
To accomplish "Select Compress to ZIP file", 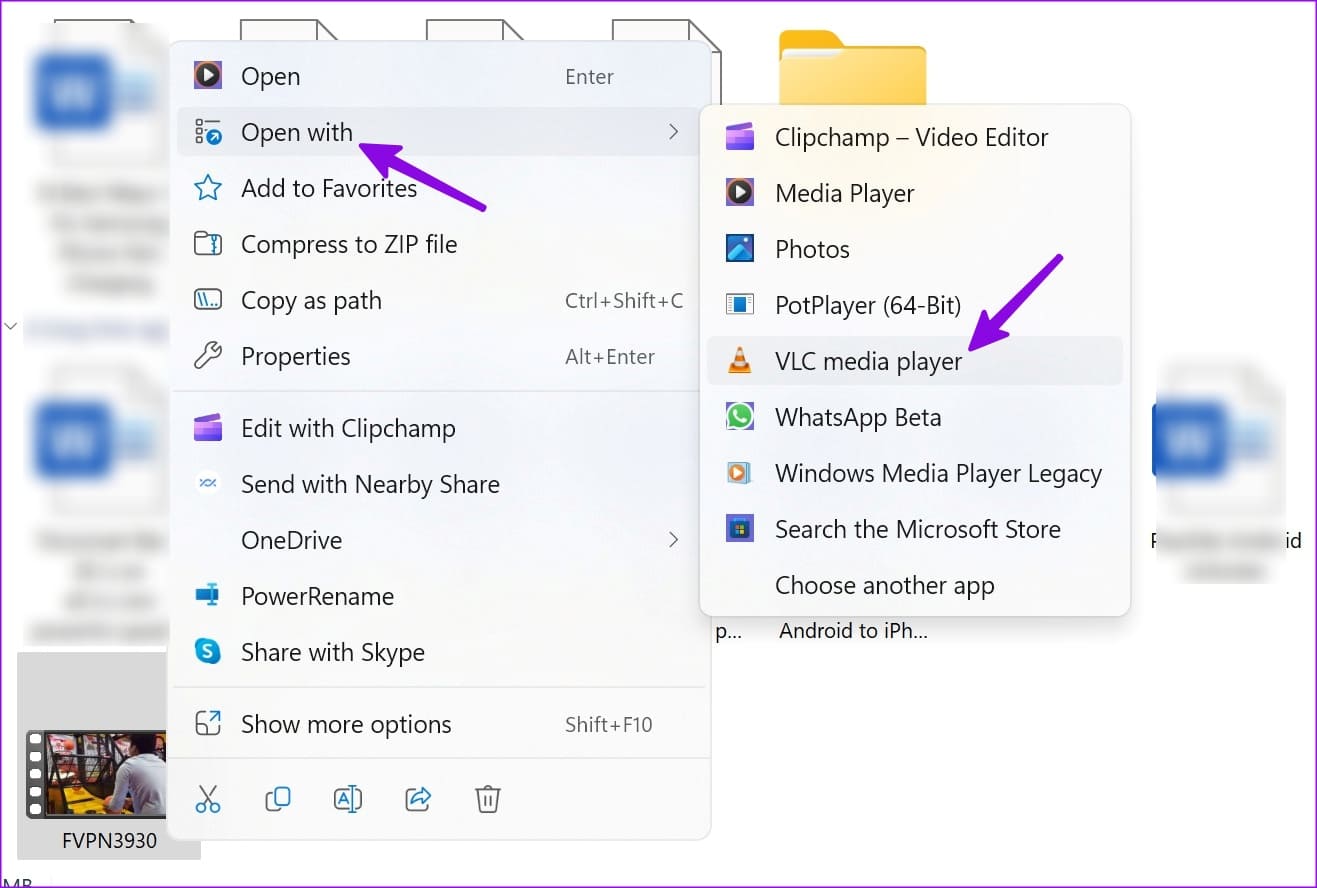I will [x=440, y=244].
